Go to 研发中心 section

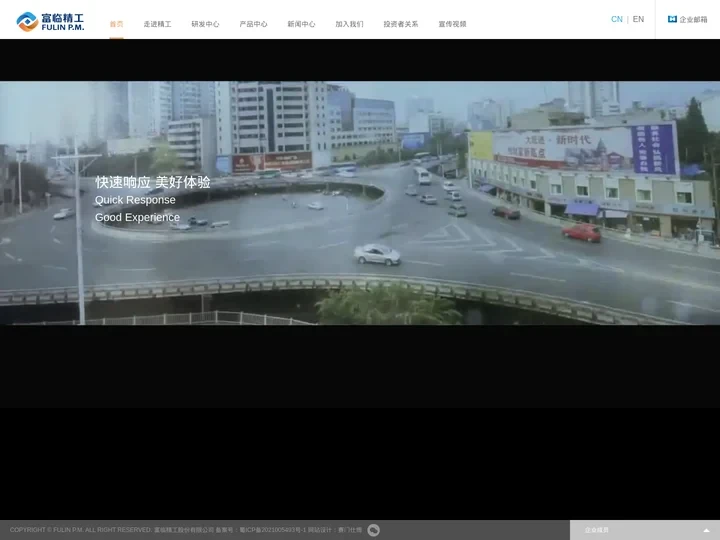(205, 24)
